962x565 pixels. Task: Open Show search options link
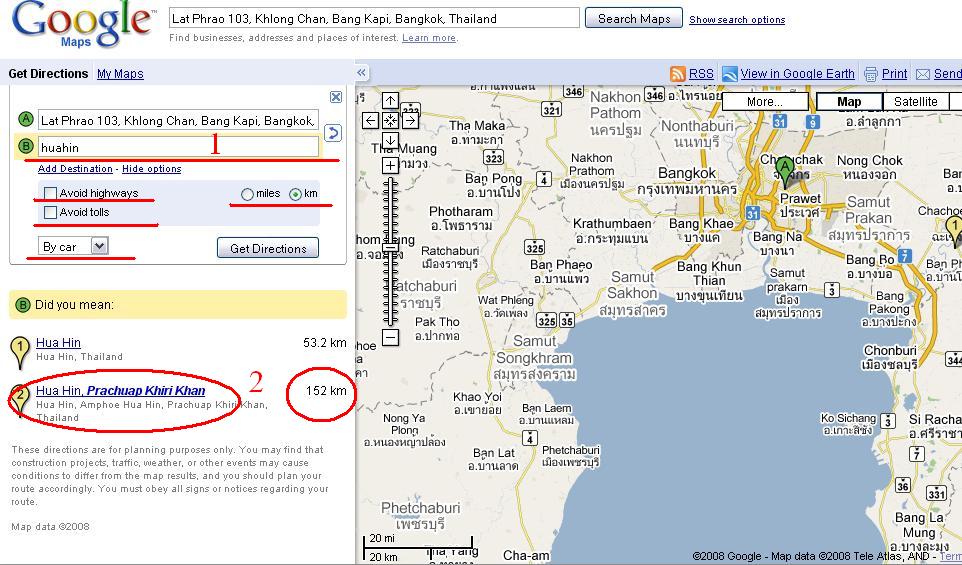(737, 20)
